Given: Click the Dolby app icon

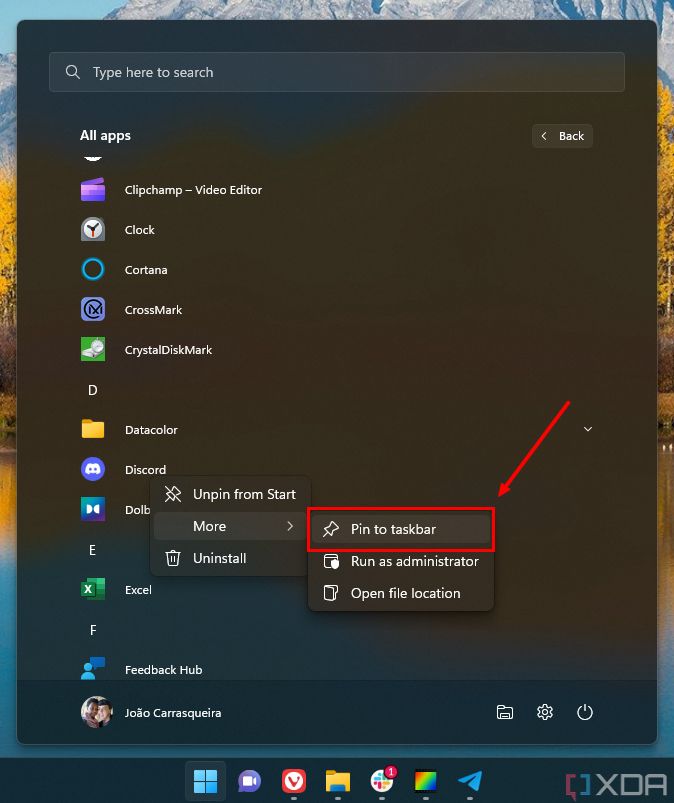Looking at the screenshot, I should pos(93,509).
